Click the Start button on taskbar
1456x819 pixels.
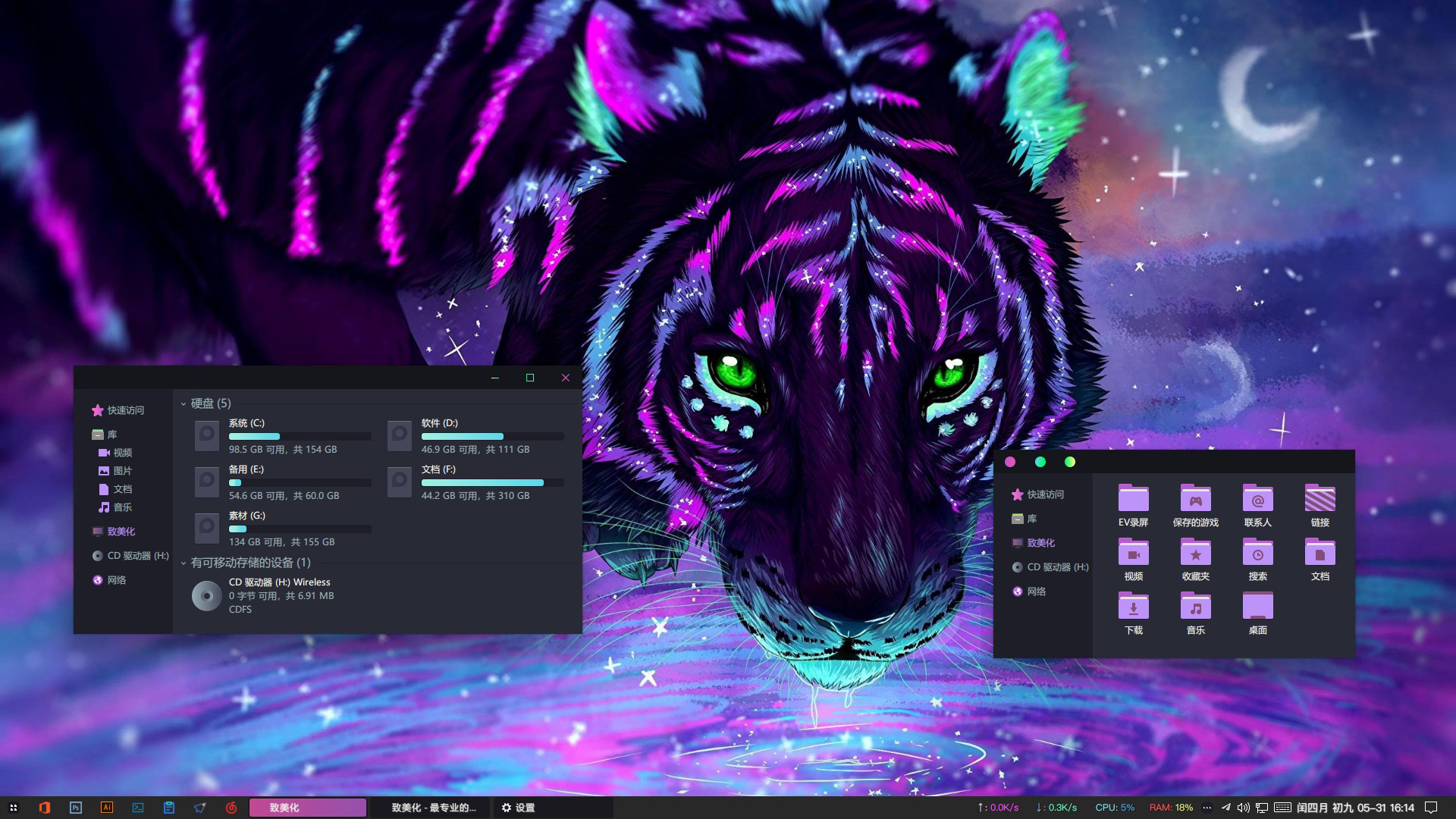coord(14,808)
